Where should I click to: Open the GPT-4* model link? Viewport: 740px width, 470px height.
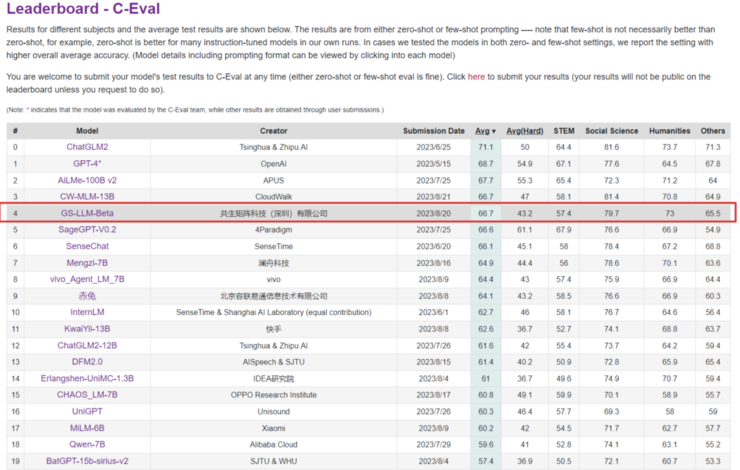pyautogui.click(x=87, y=163)
